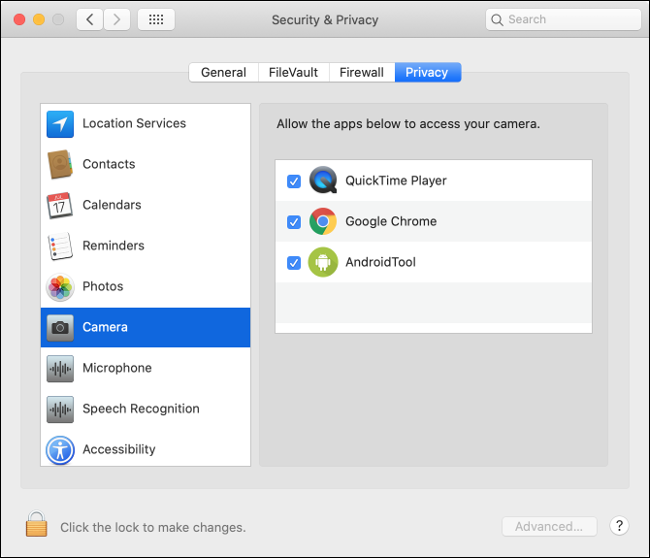The image size is (650, 558).
Task: Select the Calendars label in sidebar
Action: click(x=112, y=205)
